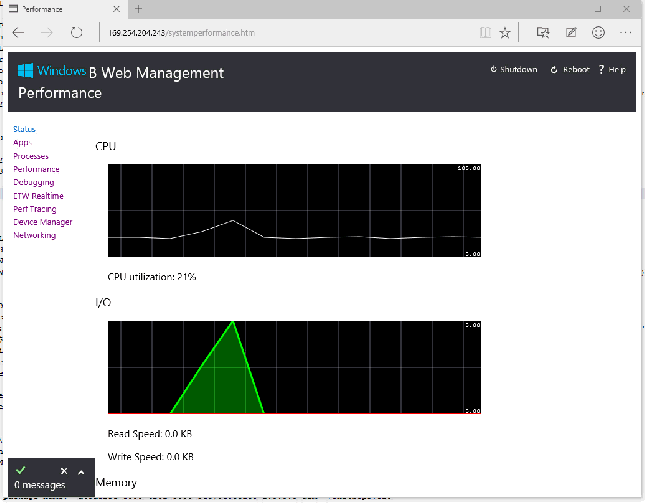Open the Performance page link
This screenshot has height=503, width=645.
[x=36, y=169]
